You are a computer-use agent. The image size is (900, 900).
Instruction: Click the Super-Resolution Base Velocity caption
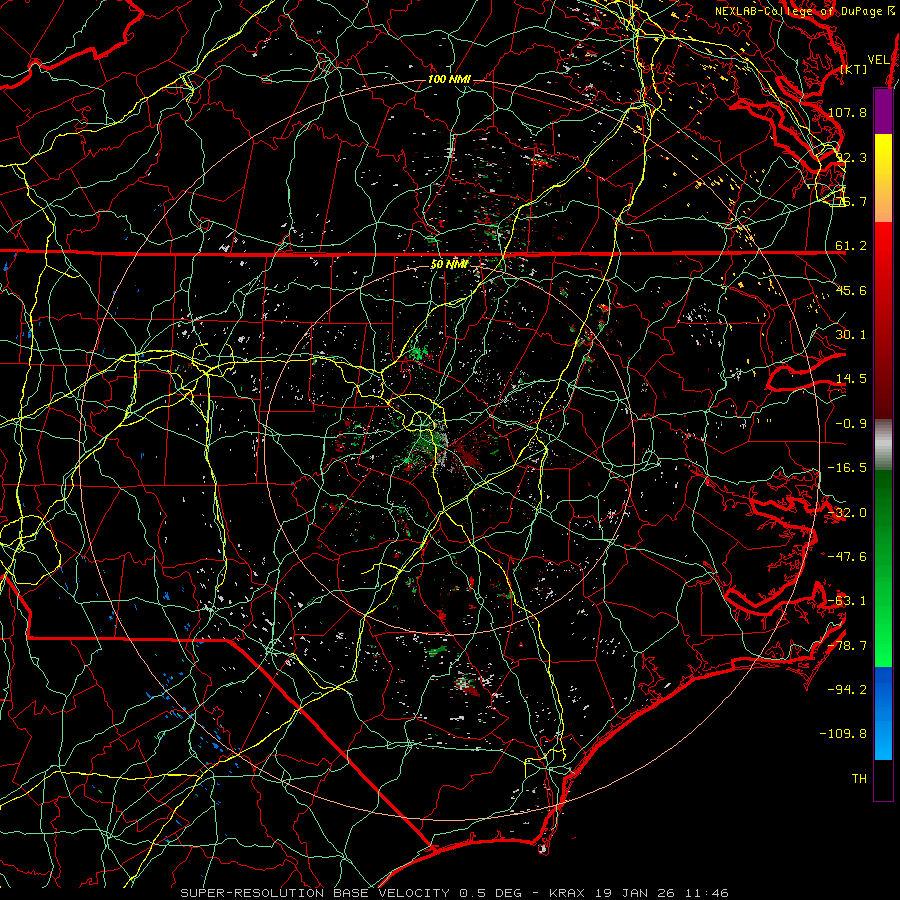click(455, 893)
